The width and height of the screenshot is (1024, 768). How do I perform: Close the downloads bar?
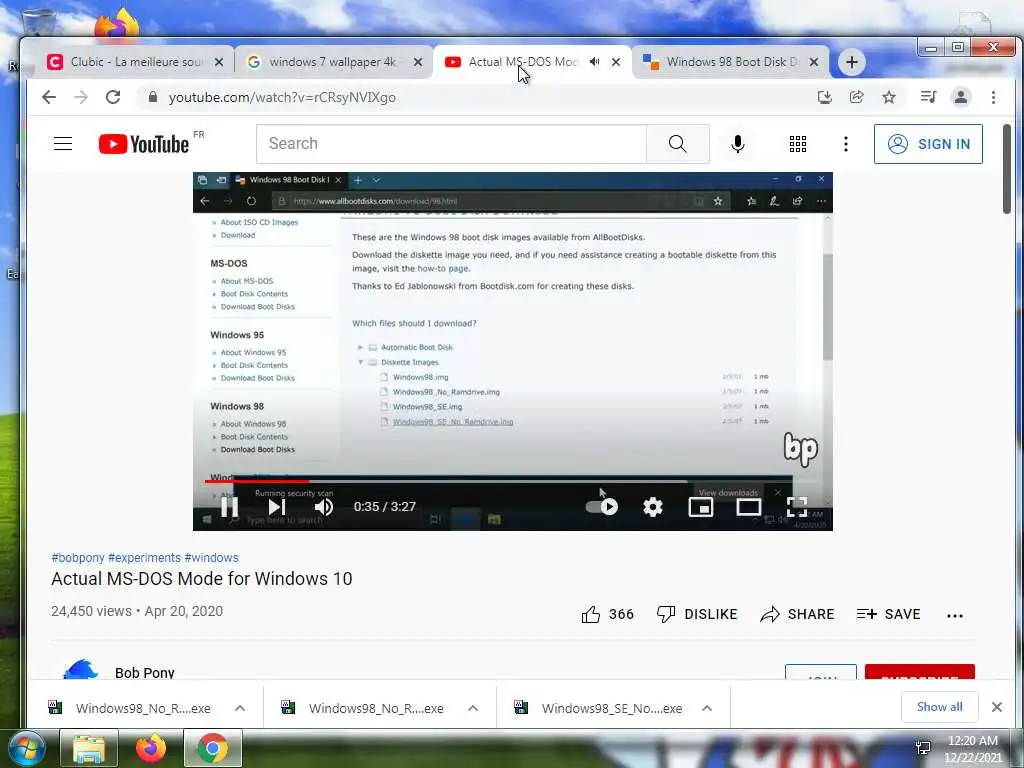click(x=997, y=707)
